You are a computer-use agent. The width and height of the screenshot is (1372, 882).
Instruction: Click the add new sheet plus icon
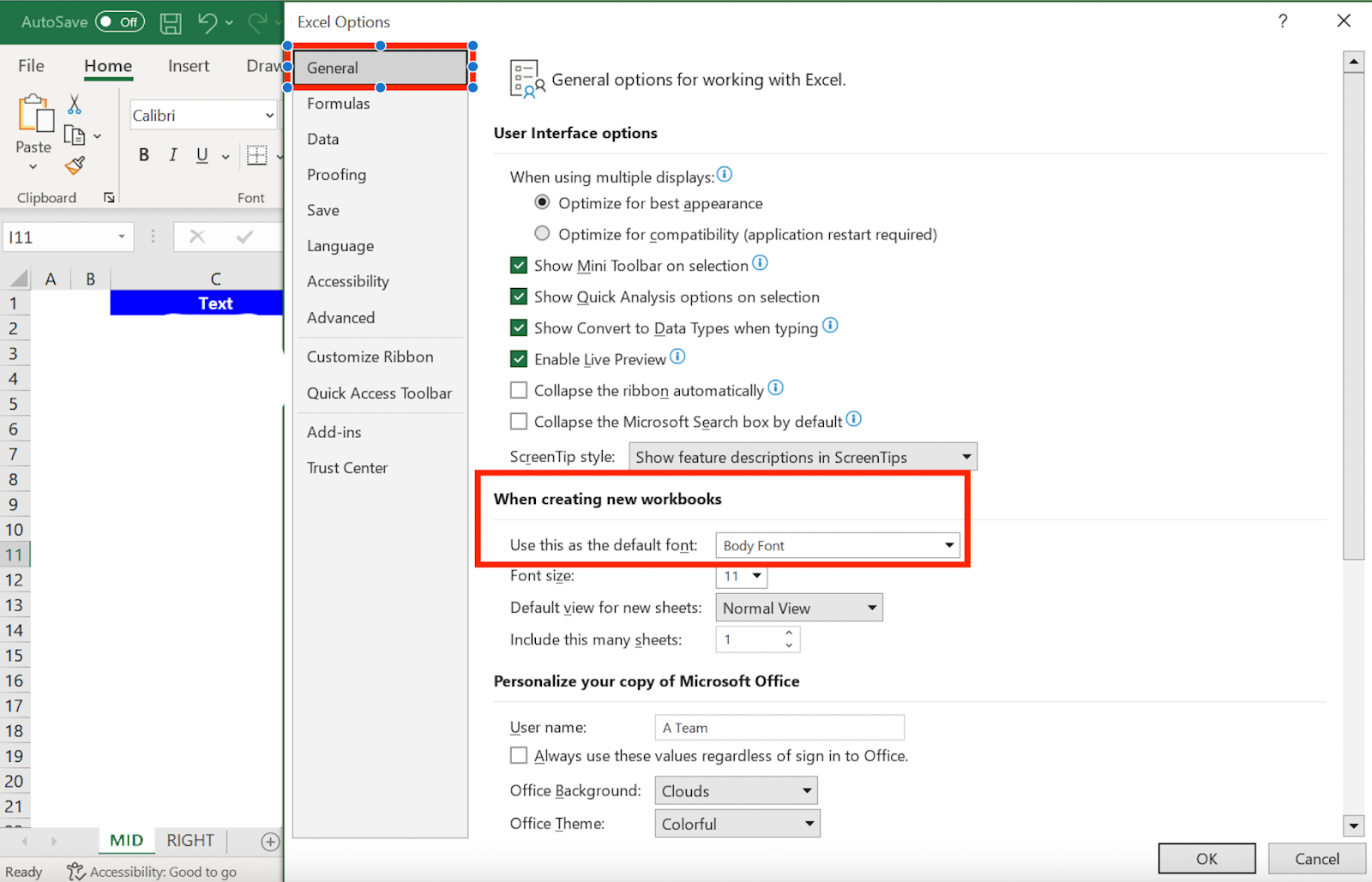pyautogui.click(x=270, y=842)
